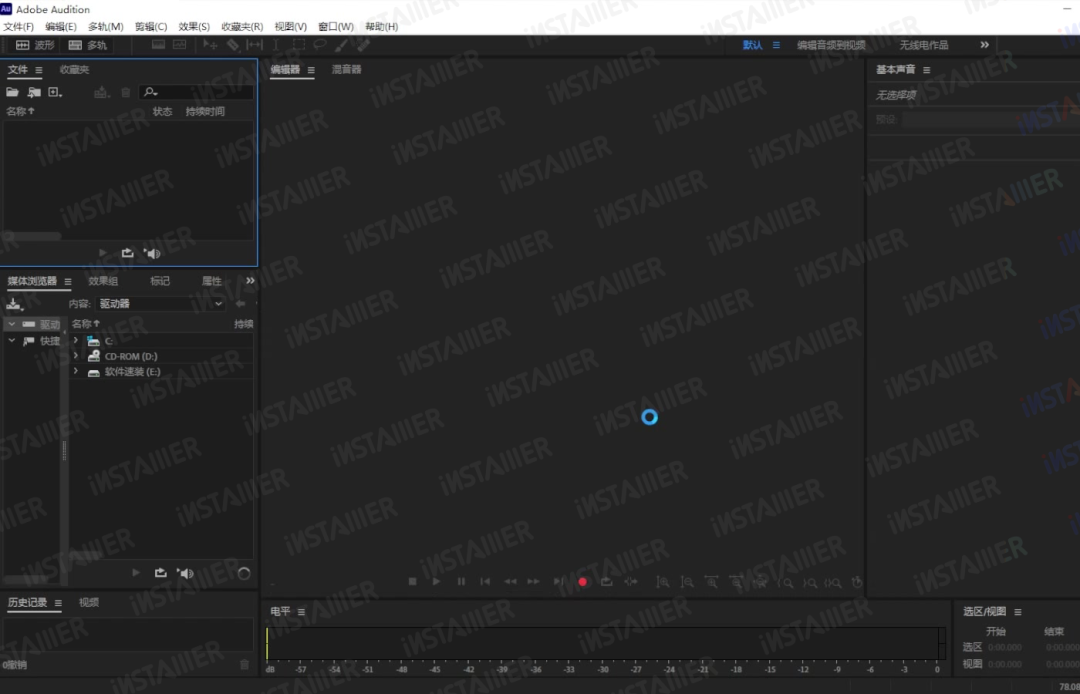Click the zoom reset icon at right
Viewport: 1080px width, 694px height.
pyautogui.click(x=857, y=582)
